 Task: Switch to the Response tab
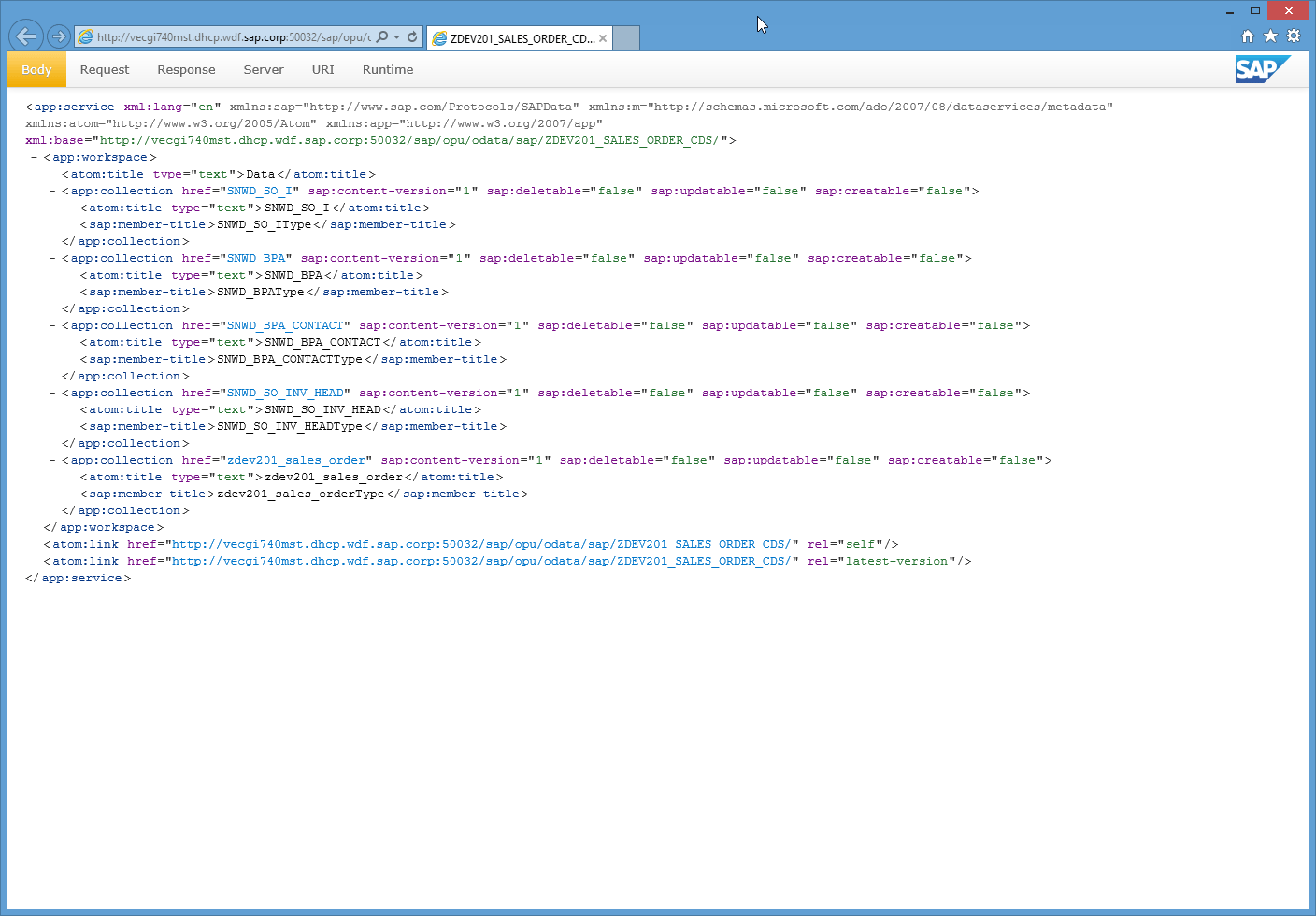click(x=186, y=69)
